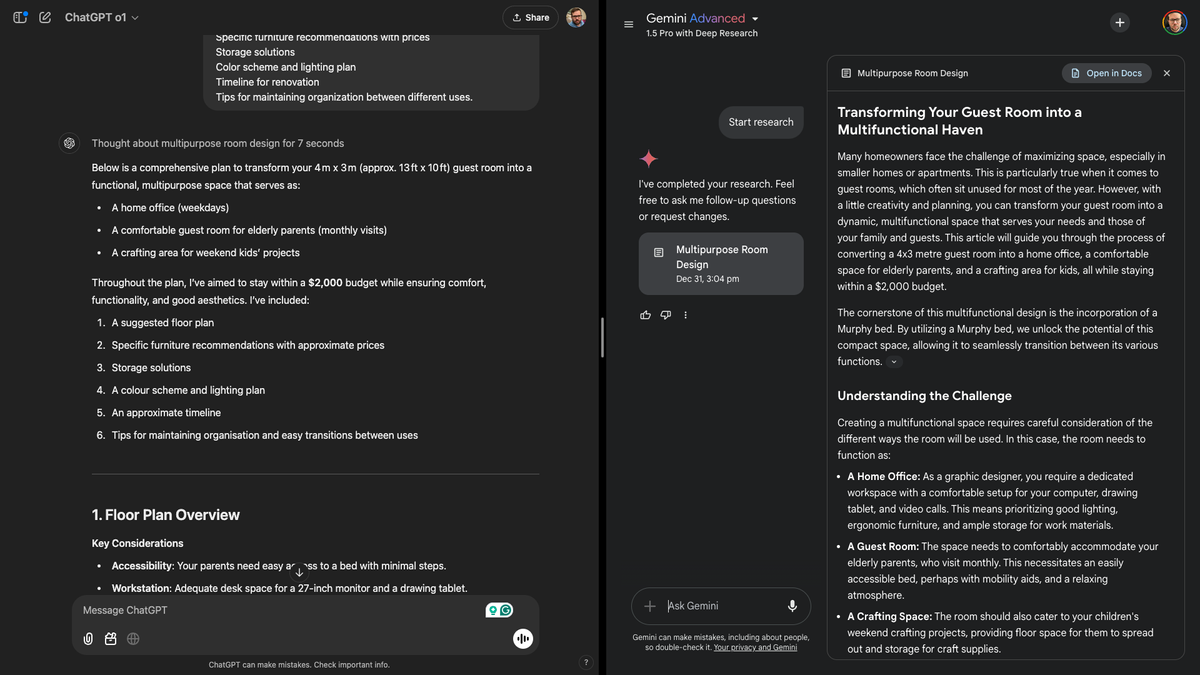Give the Gemini research a thumbs up
Image resolution: width=1200 pixels, height=675 pixels.
pyautogui.click(x=645, y=315)
